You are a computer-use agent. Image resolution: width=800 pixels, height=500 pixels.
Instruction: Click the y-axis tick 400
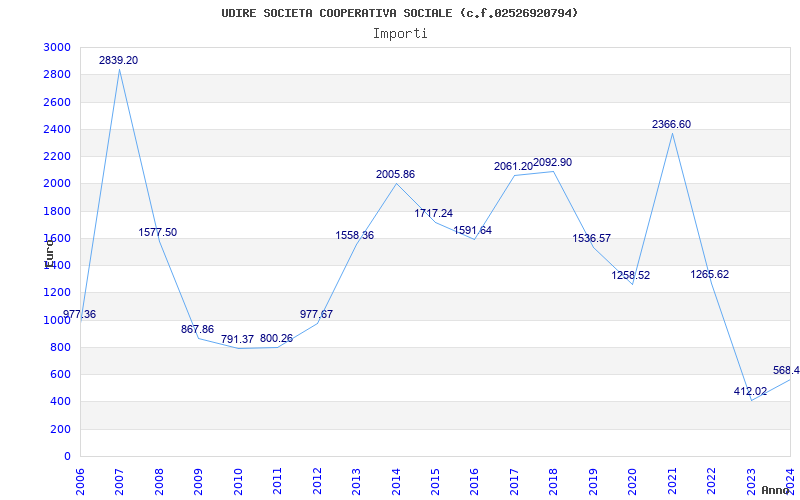click(61, 402)
